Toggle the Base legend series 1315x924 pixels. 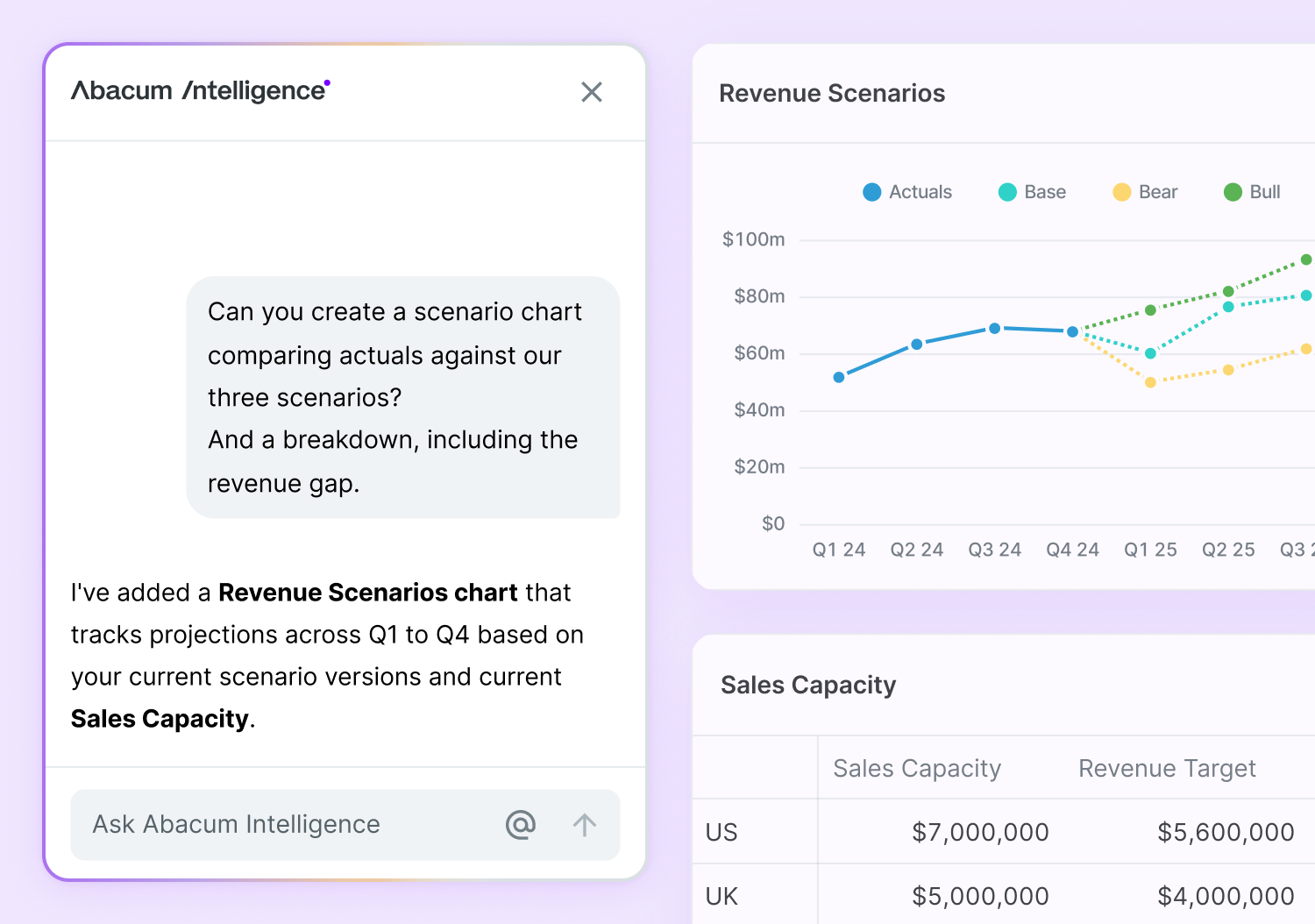click(x=1032, y=192)
